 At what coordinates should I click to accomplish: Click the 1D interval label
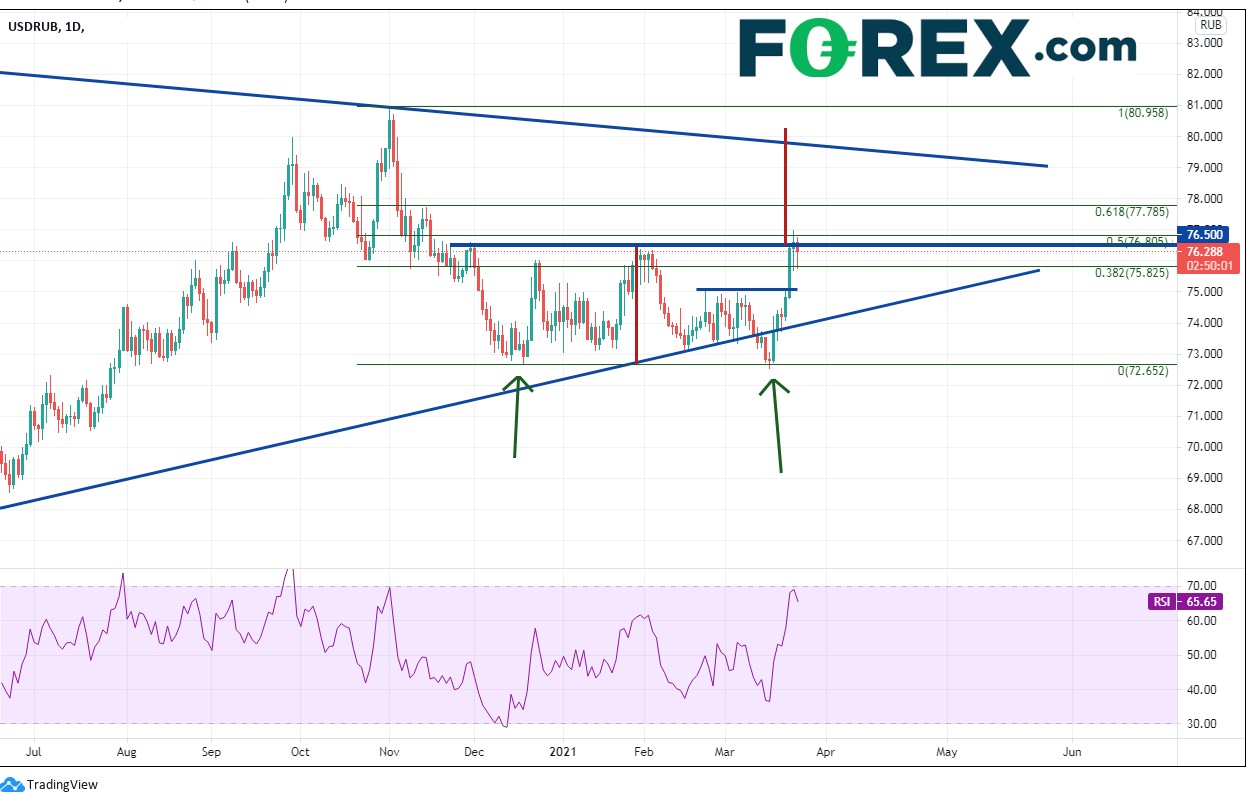click(x=73, y=27)
